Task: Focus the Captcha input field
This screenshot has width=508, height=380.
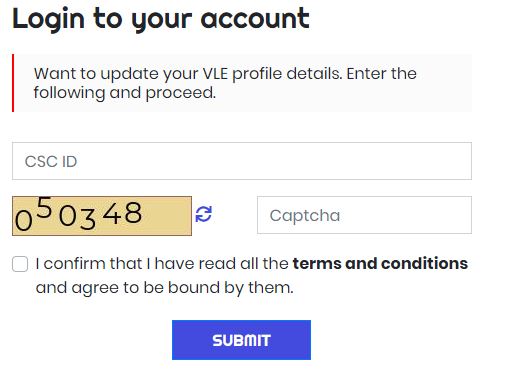Action: [364, 215]
